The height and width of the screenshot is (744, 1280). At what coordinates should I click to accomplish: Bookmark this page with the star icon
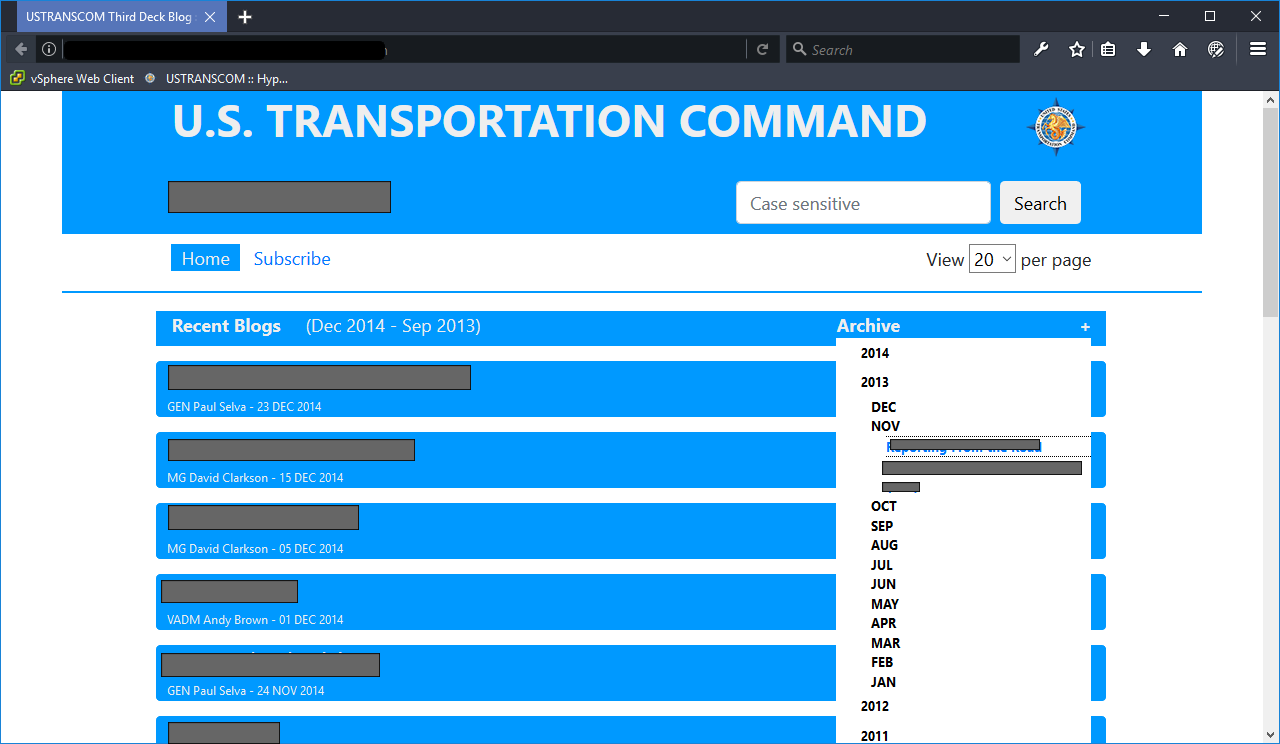coord(1076,49)
